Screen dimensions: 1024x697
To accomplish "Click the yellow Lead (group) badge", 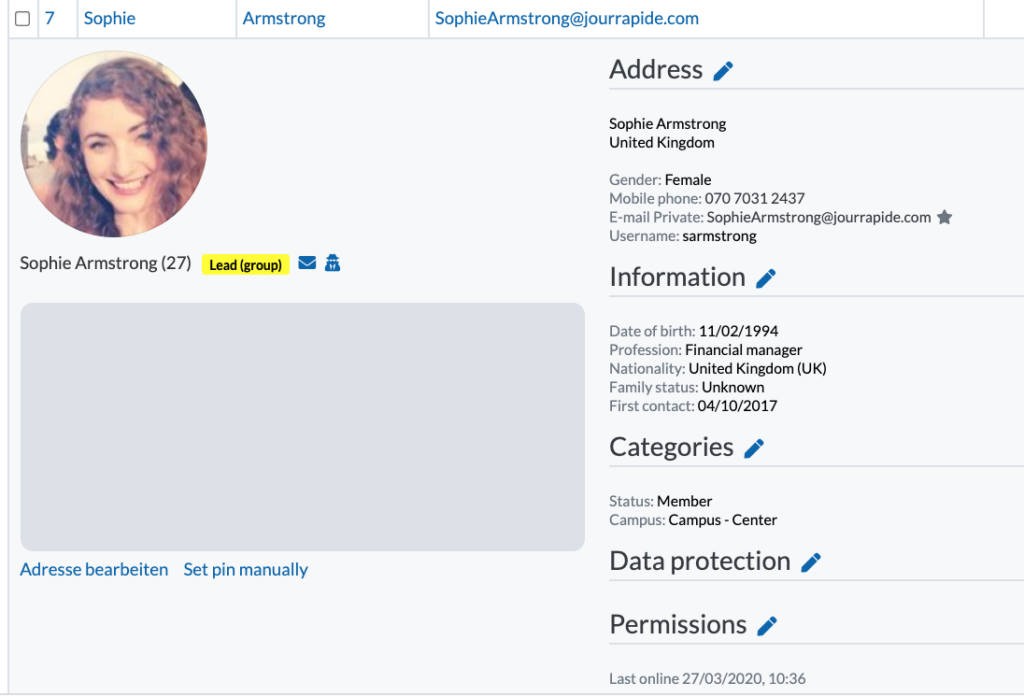I will pos(246,265).
